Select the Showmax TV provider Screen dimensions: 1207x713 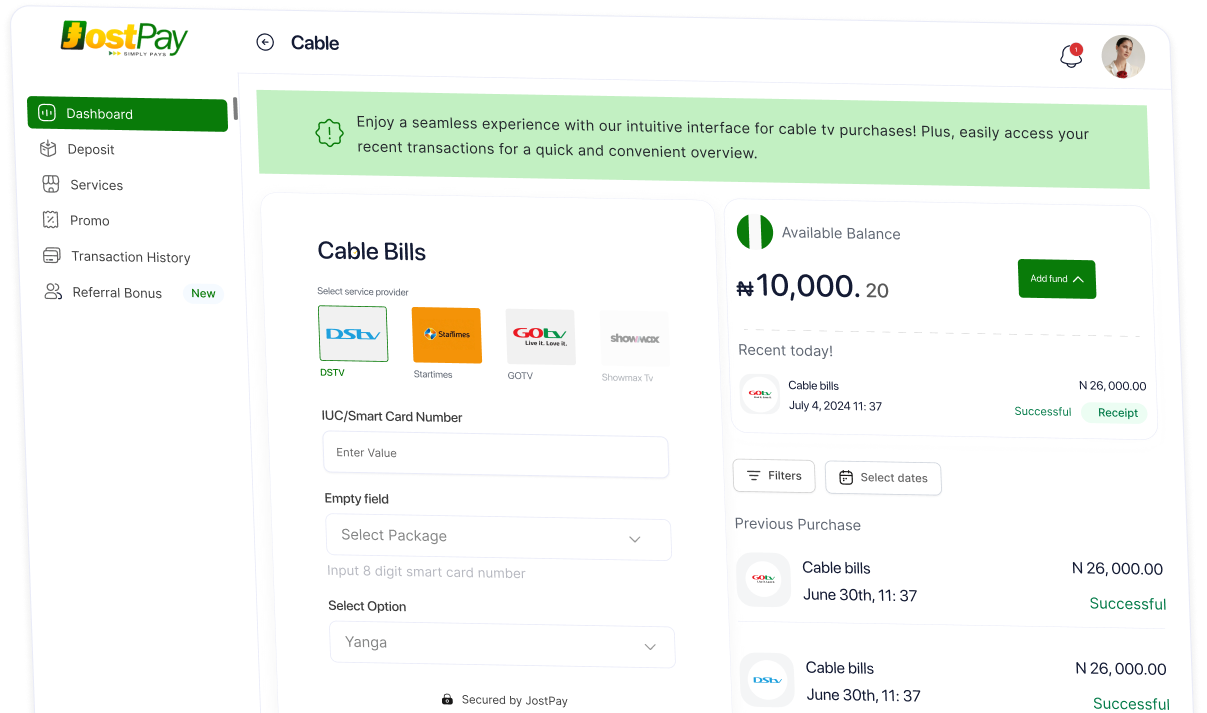coord(635,339)
